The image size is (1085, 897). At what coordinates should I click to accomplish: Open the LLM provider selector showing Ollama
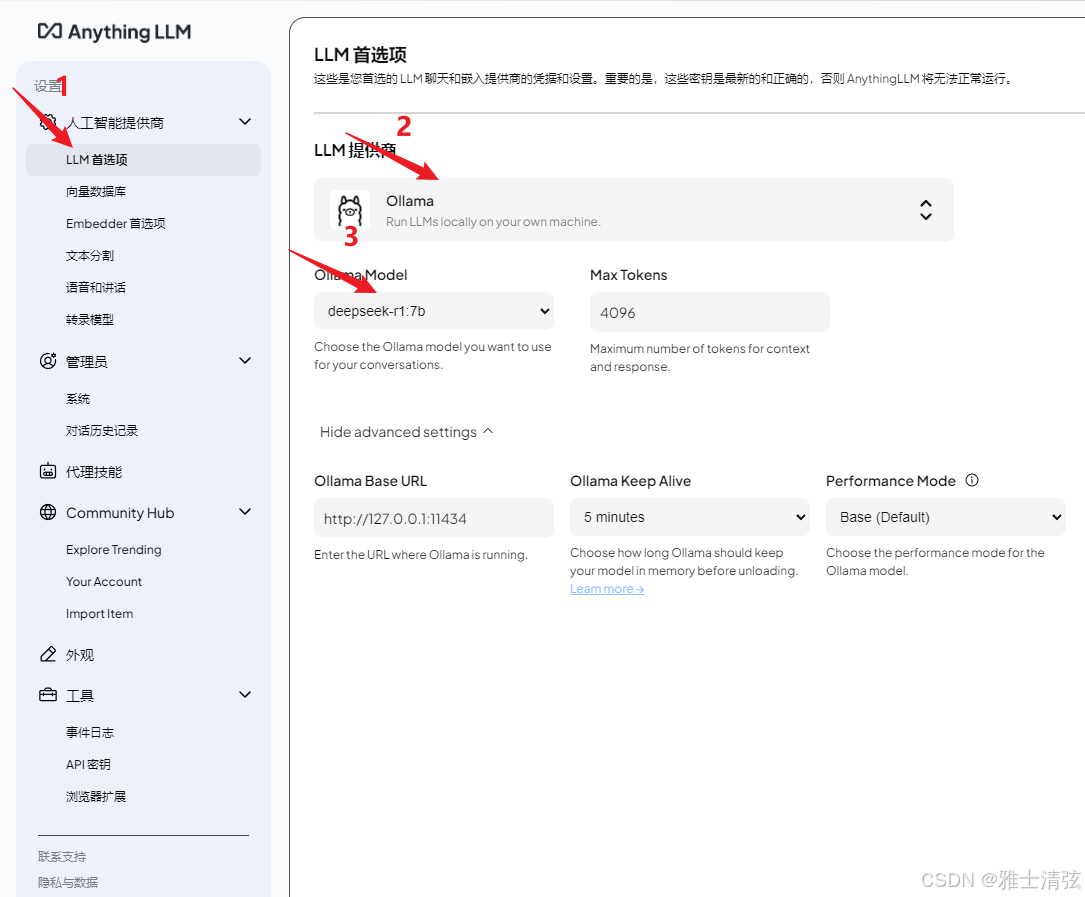634,210
